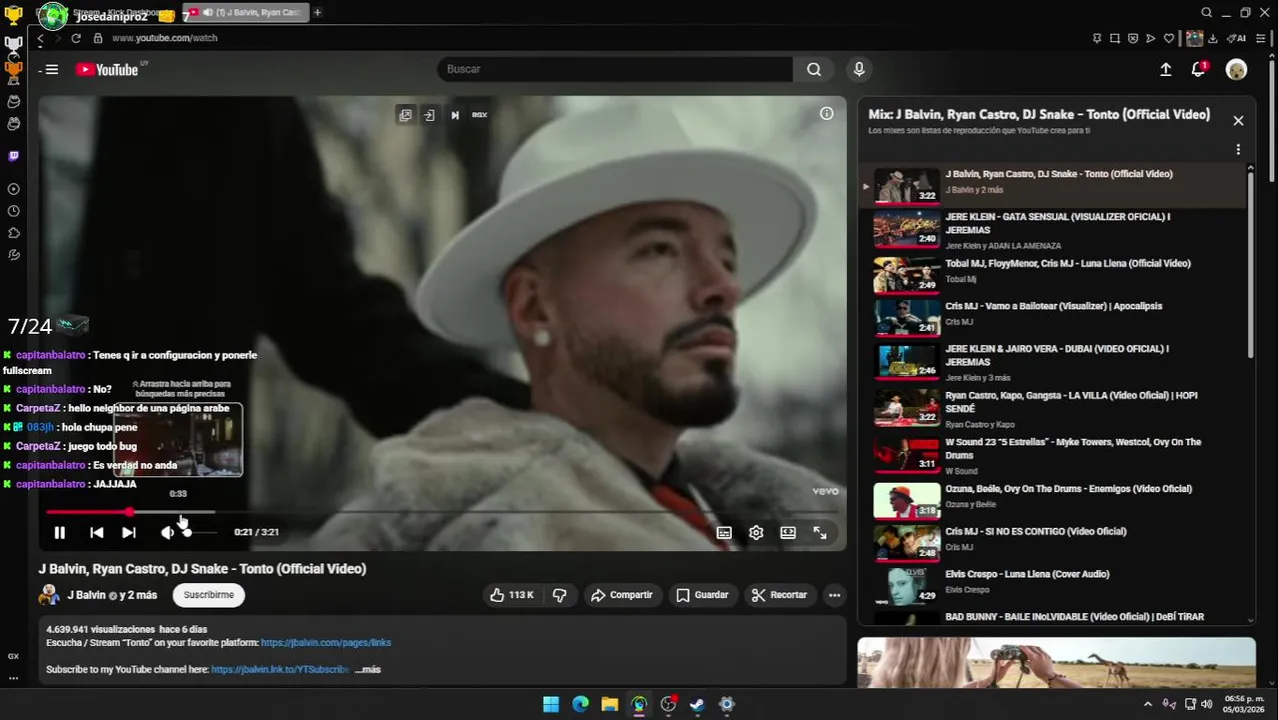Seek on the red video progress bar
Screen dimensions: 1278x720
click(x=442, y=512)
